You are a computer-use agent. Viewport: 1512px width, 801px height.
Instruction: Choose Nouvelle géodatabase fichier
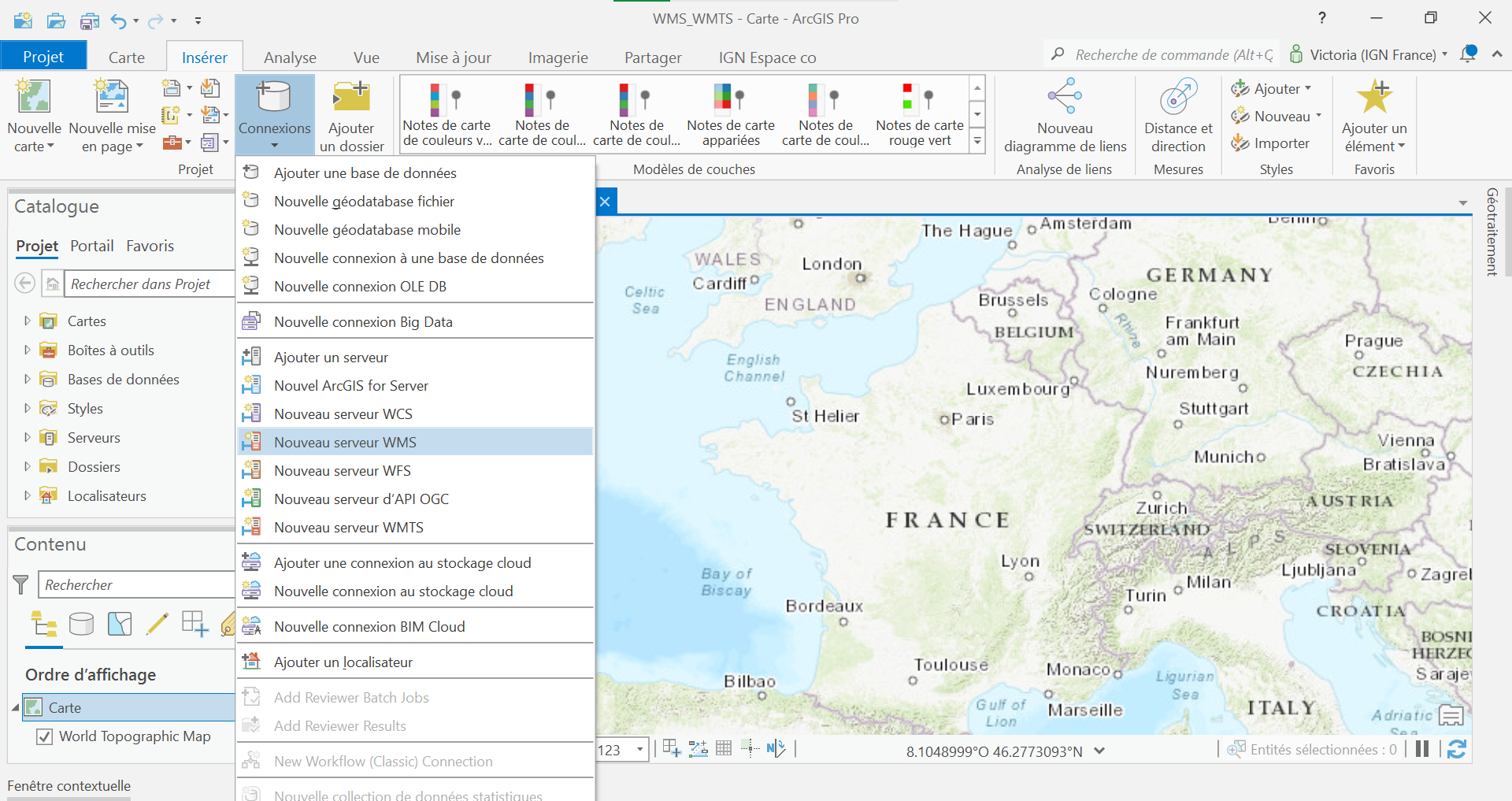click(x=415, y=201)
